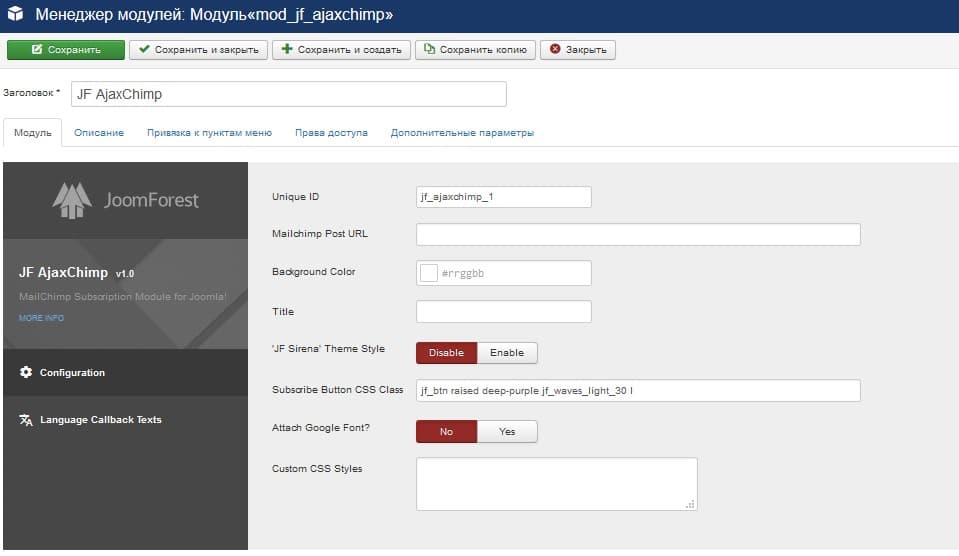The image size is (959, 556).
Task: Click the Configuration gear icon
Action: click(26, 372)
